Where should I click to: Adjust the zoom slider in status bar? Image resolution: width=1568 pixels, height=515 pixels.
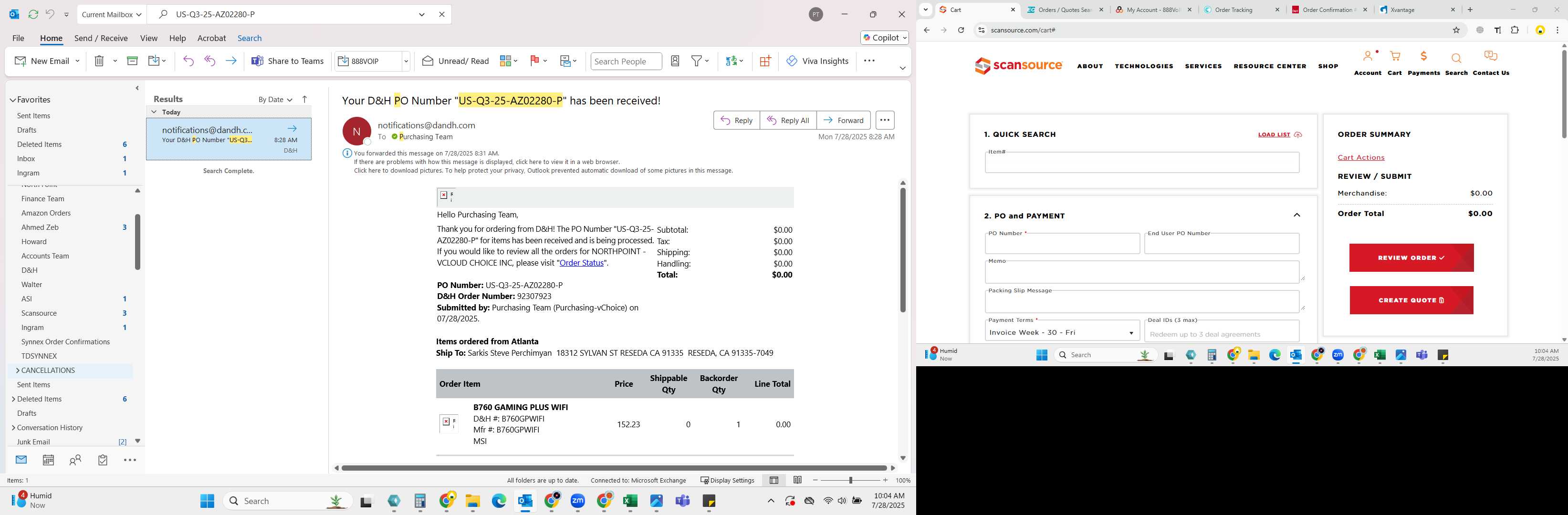[x=850, y=480]
